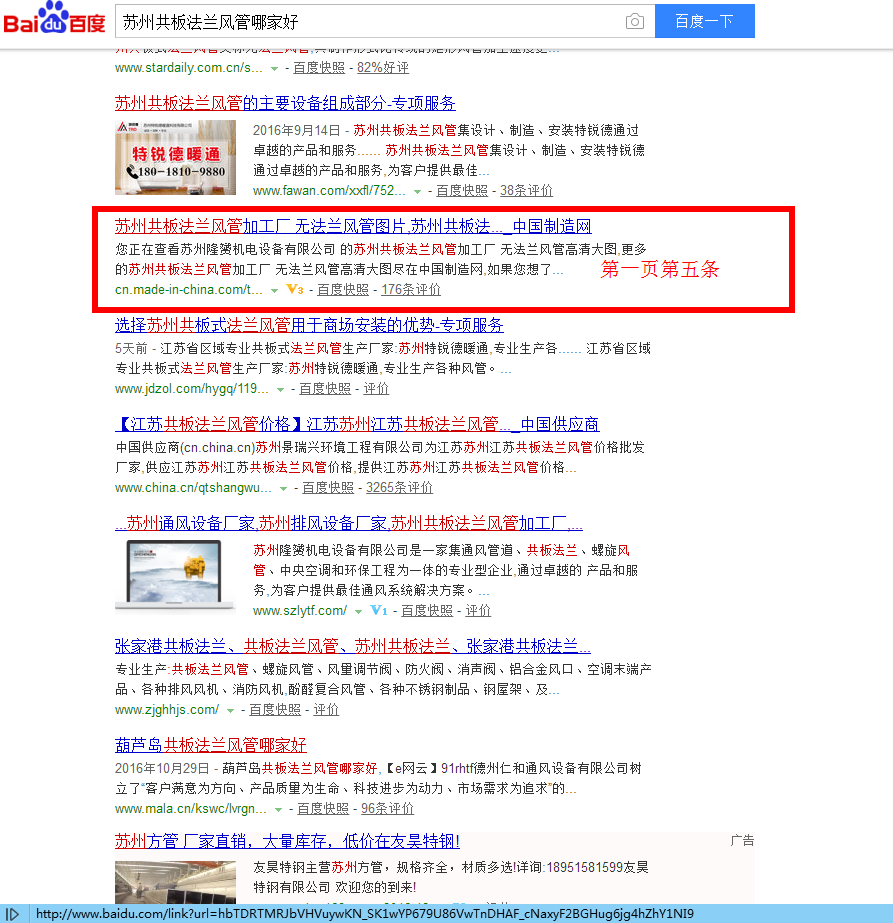Click the status bar play icon
Viewport: 893px width, 923px height.
12,914
